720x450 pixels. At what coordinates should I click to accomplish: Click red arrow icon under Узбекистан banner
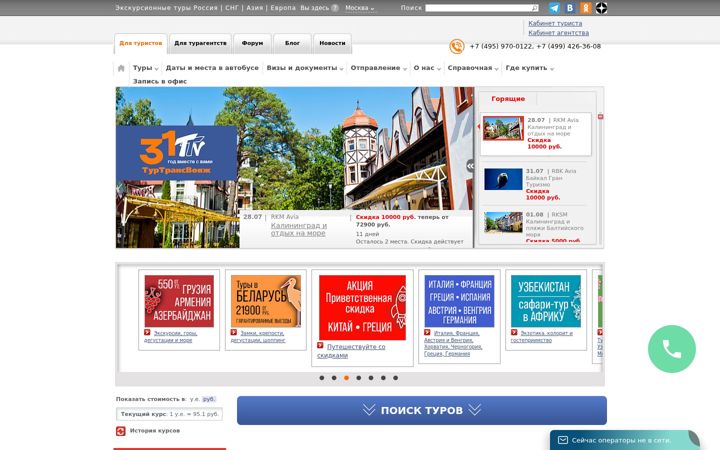click(514, 332)
